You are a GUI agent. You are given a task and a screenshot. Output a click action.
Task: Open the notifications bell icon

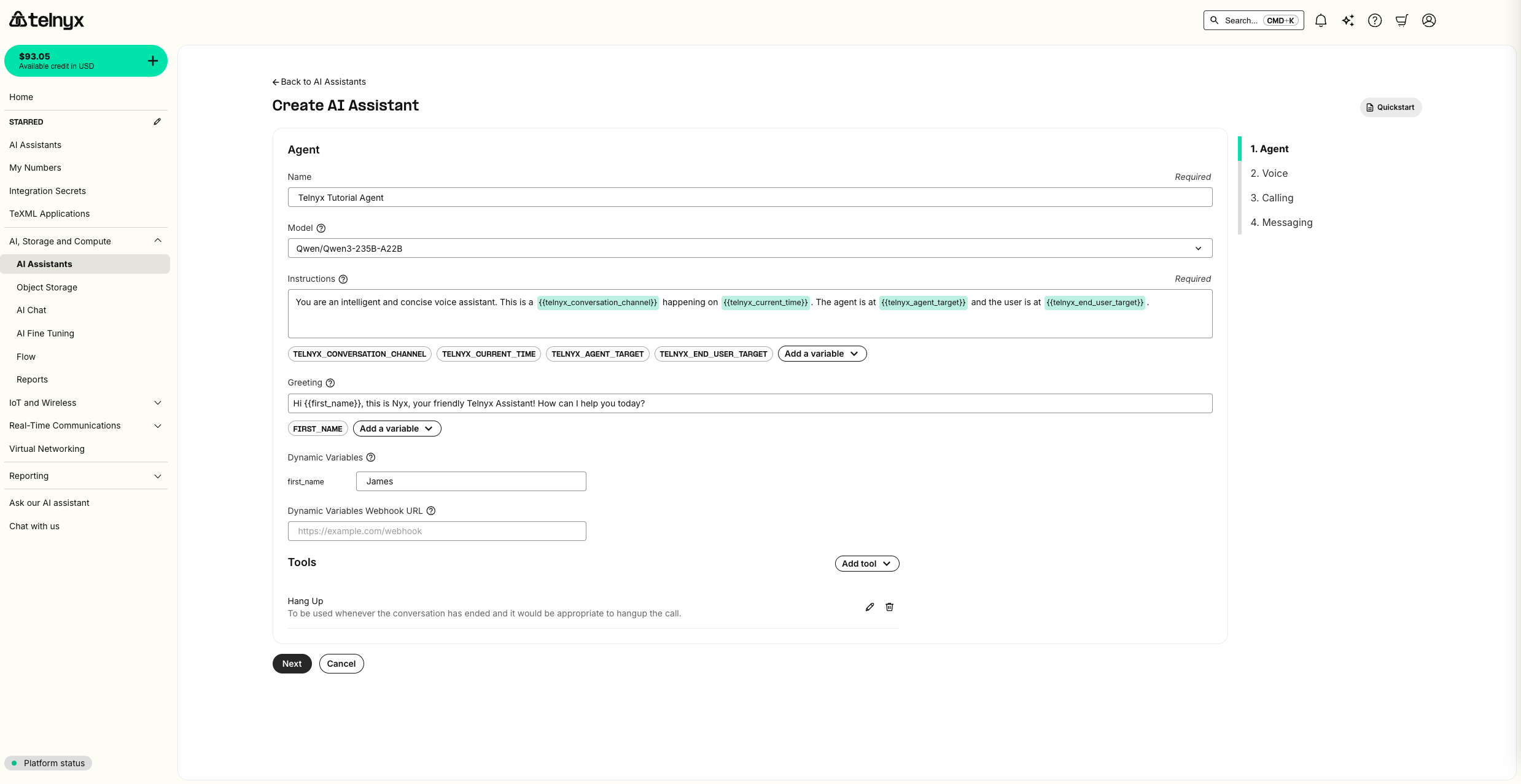pyautogui.click(x=1320, y=20)
